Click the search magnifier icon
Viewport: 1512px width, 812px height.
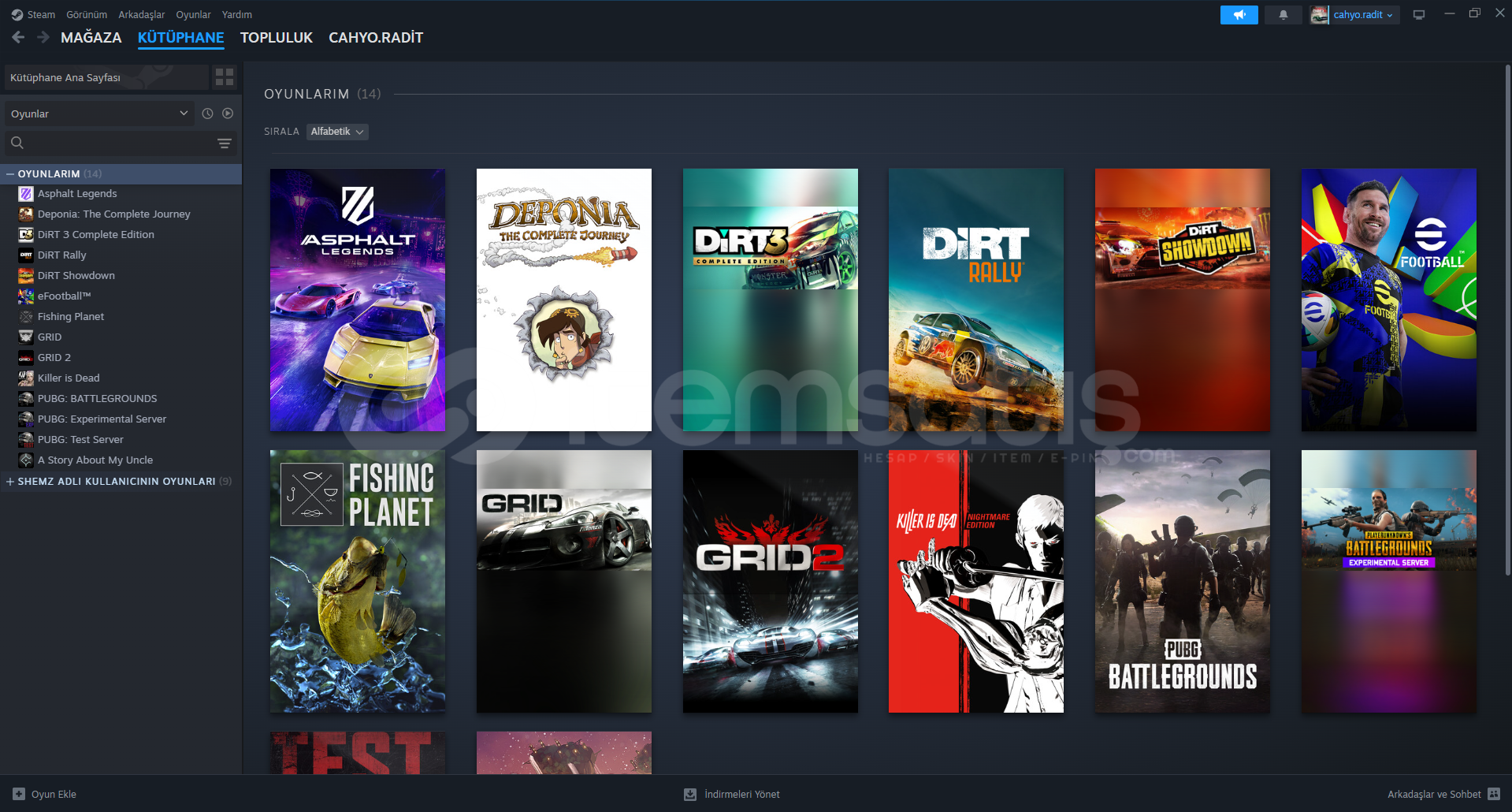click(17, 143)
